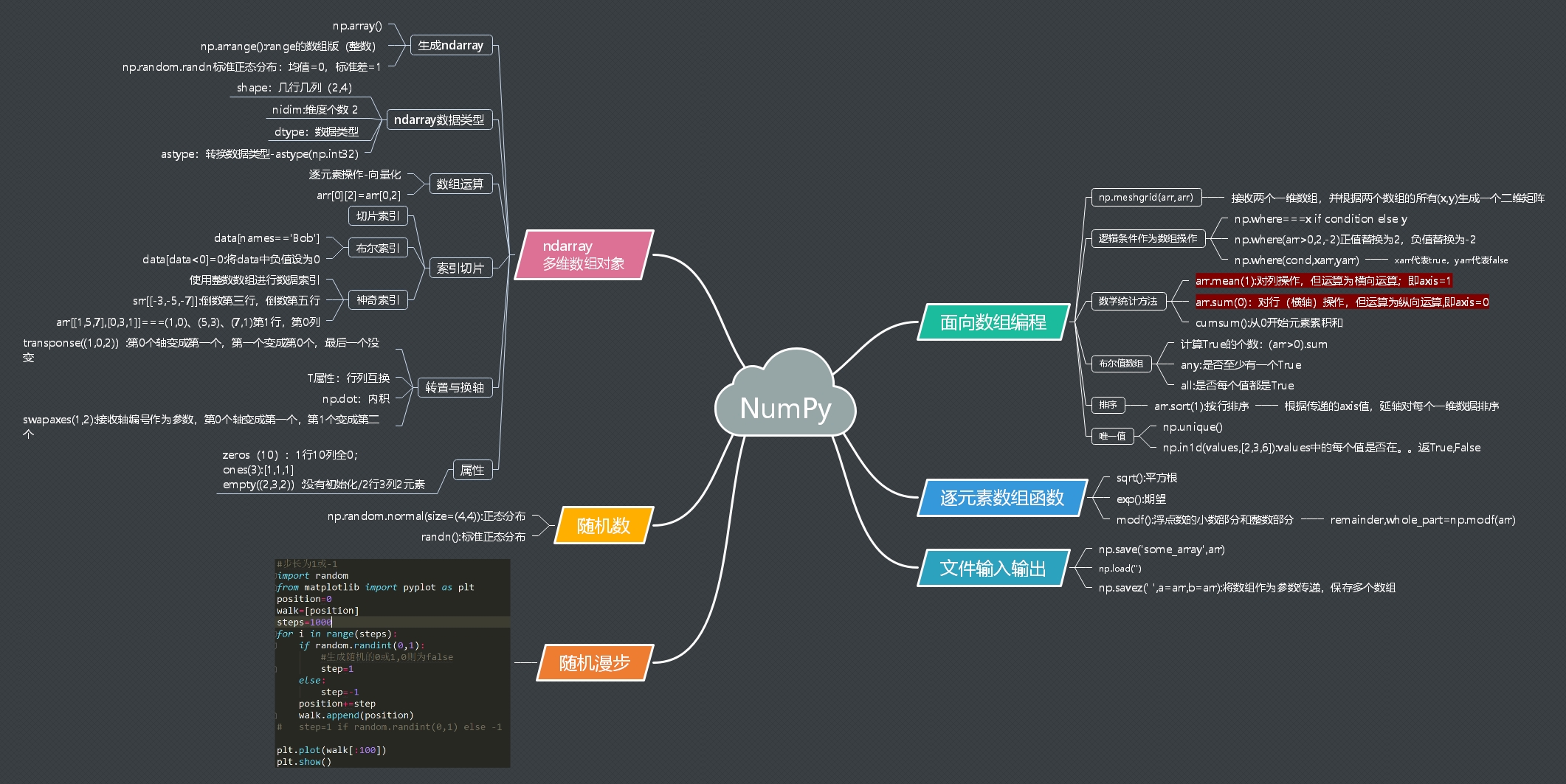
Task: Click the zeros/ones/empty attribute notes
Action: pos(324,470)
